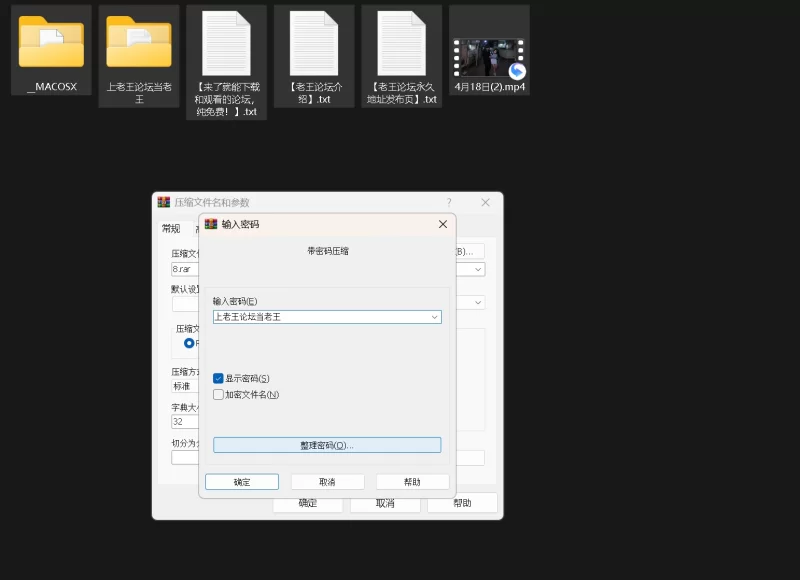The image size is (800, 580).
Task: Click 取消 in the 输入密码 dialog
Action: click(328, 482)
